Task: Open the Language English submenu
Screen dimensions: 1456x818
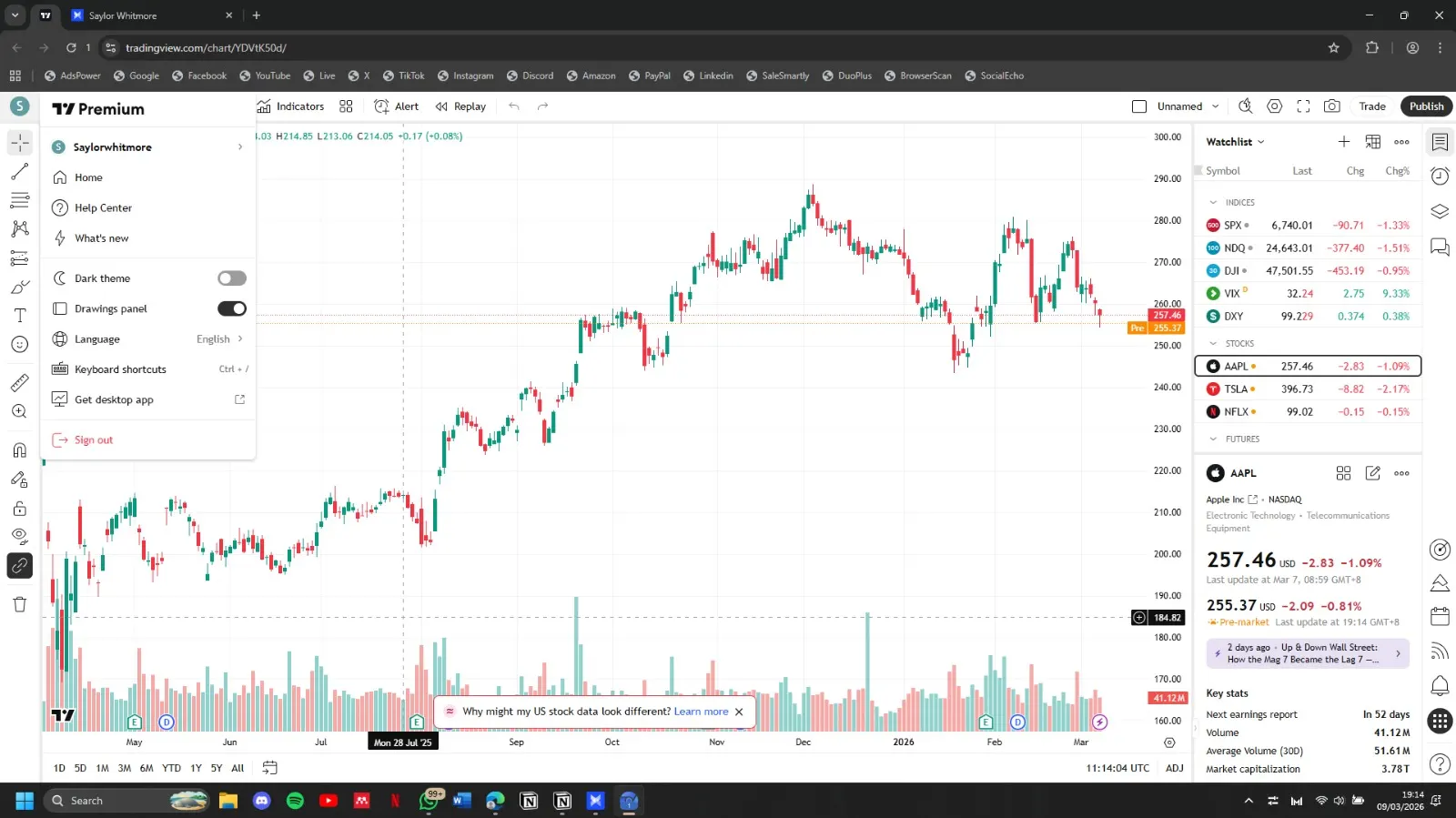Action: [x=148, y=339]
